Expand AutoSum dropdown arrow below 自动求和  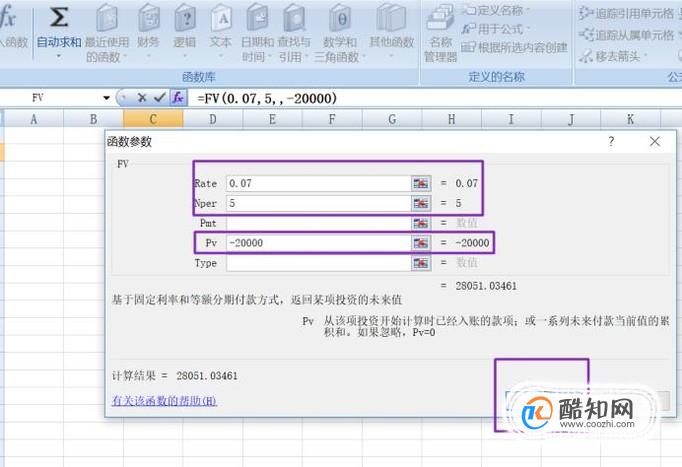coord(59,56)
